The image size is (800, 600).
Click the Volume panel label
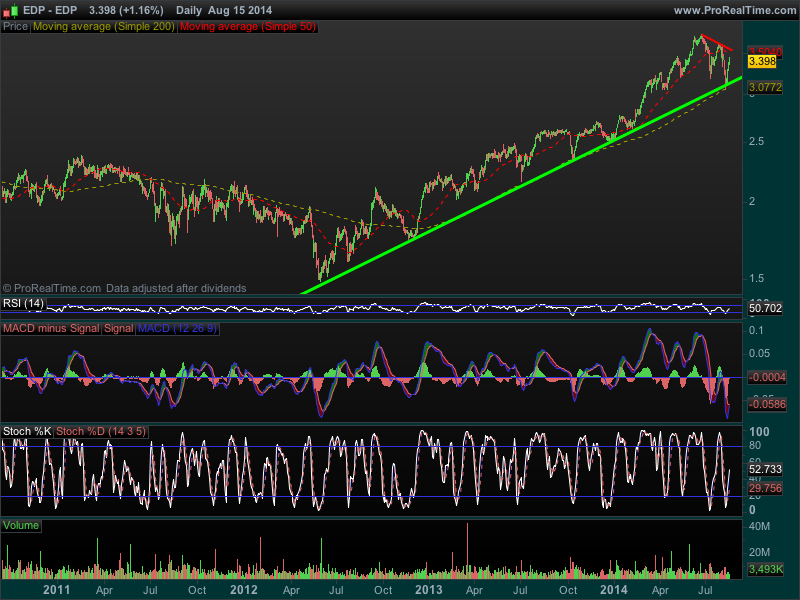(21, 526)
